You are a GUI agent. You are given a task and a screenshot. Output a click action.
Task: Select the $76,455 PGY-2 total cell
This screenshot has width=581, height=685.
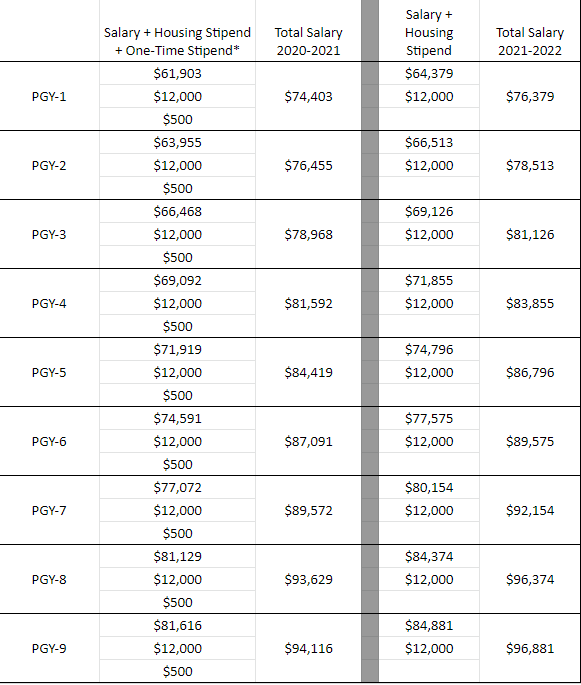pos(308,165)
